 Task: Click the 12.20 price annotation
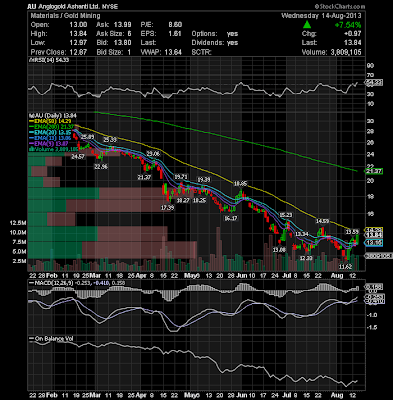point(306,258)
